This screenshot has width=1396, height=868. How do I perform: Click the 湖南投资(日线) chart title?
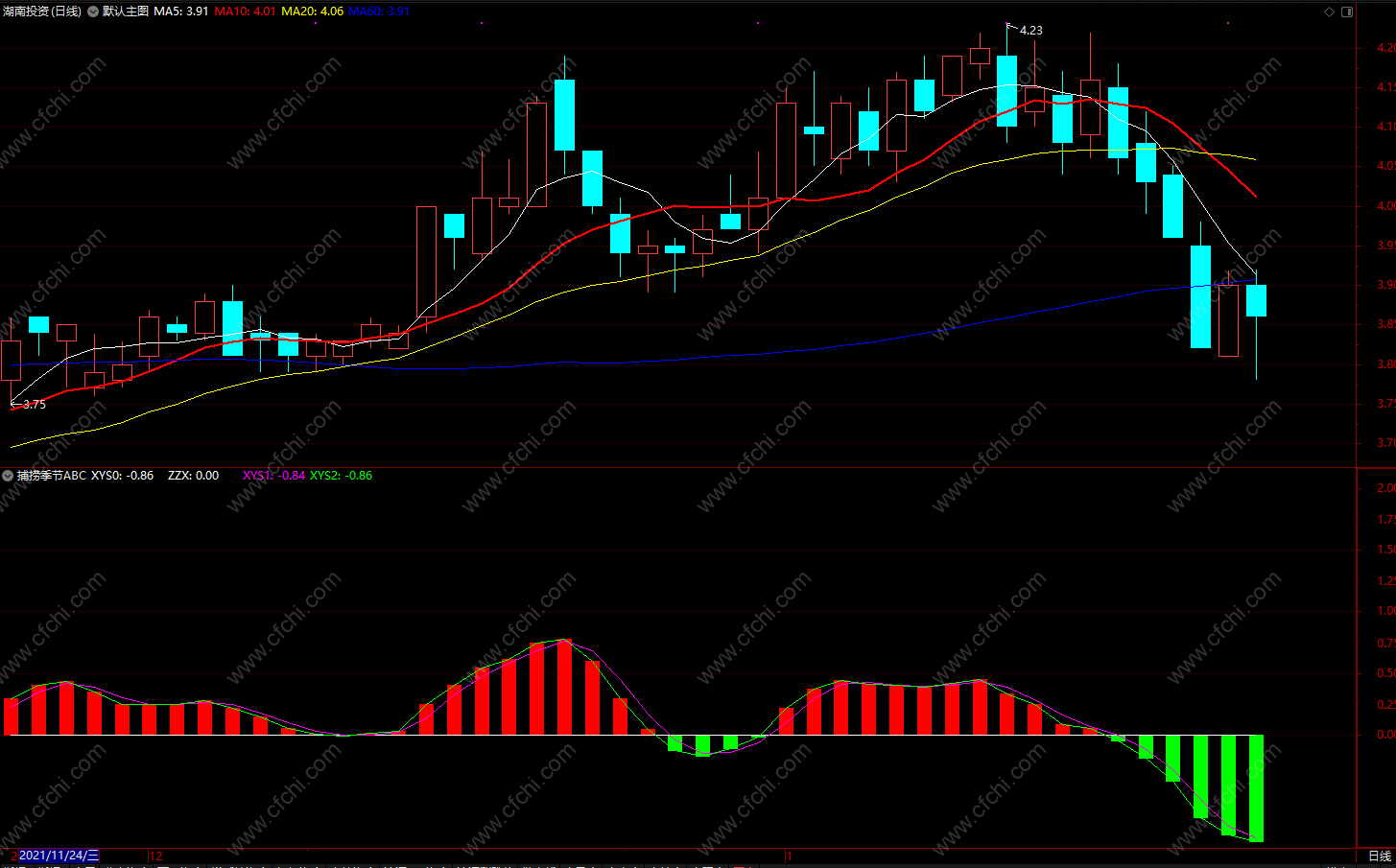42,12
